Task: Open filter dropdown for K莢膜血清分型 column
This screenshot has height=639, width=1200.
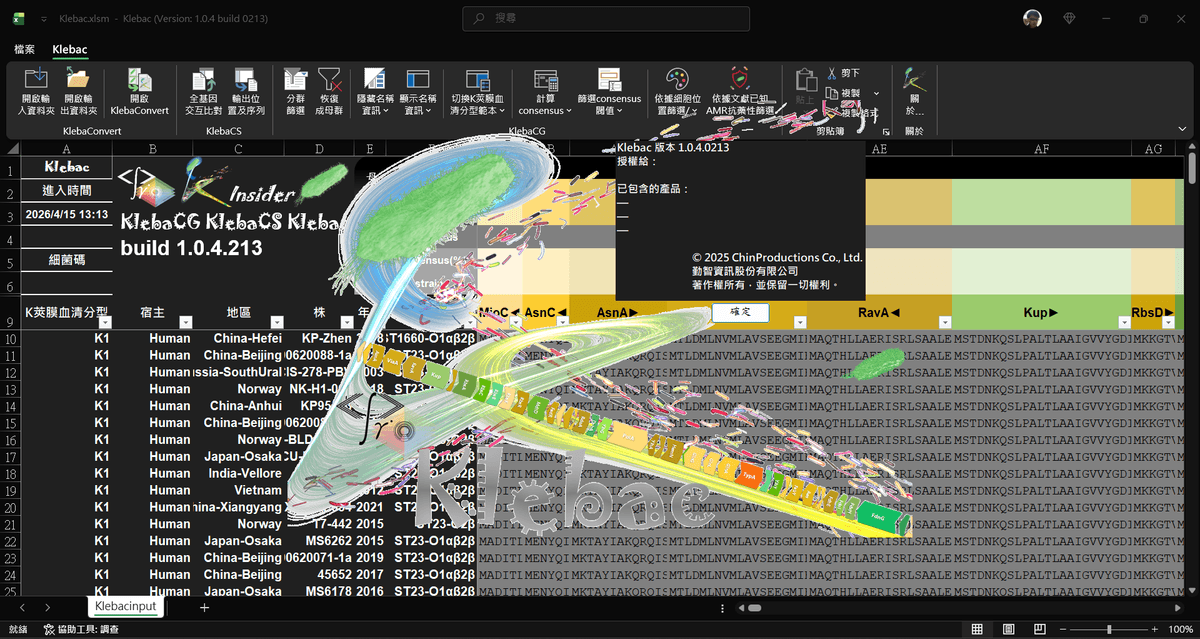Action: (105, 322)
